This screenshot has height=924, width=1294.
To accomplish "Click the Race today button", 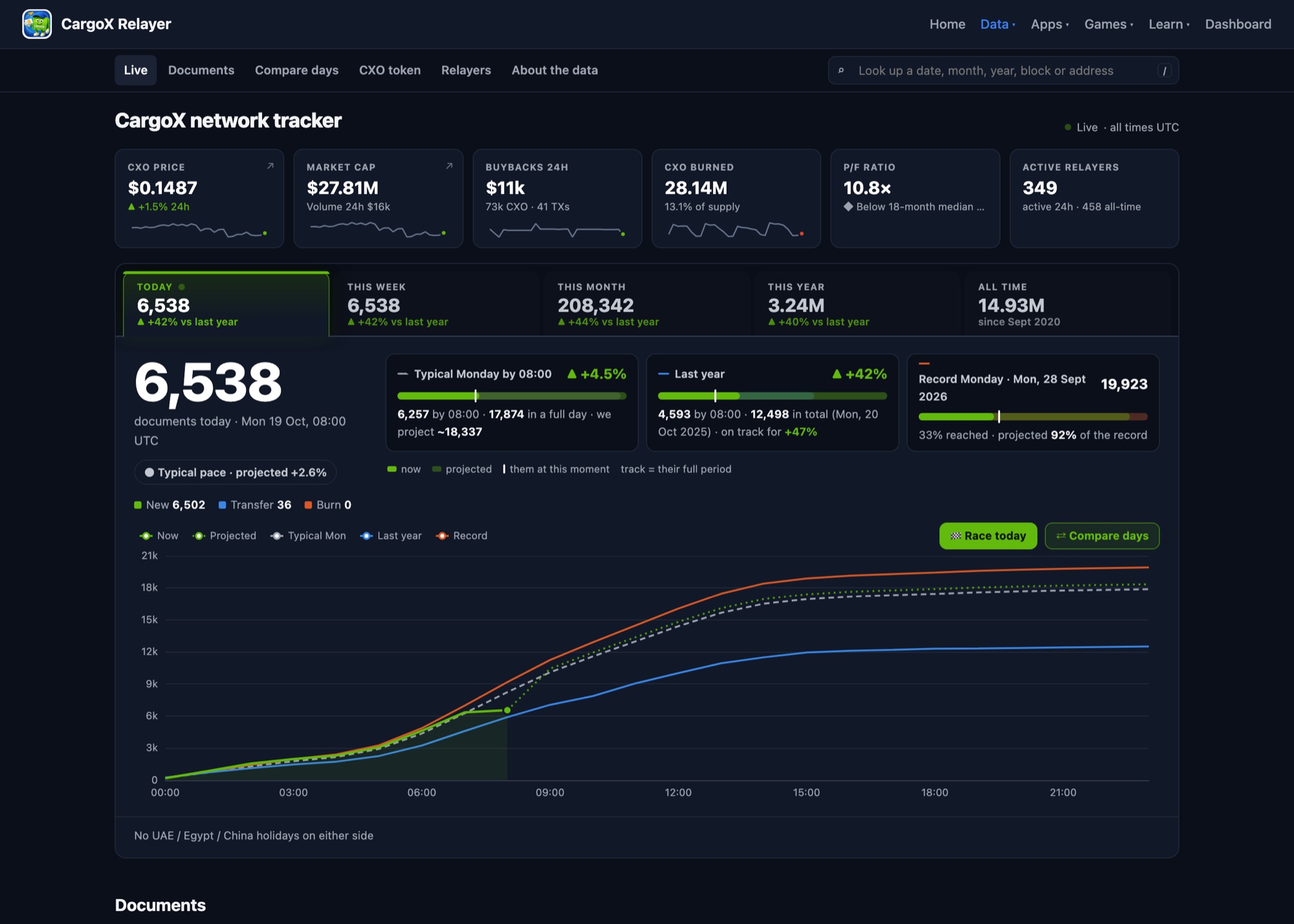I will pos(988,536).
